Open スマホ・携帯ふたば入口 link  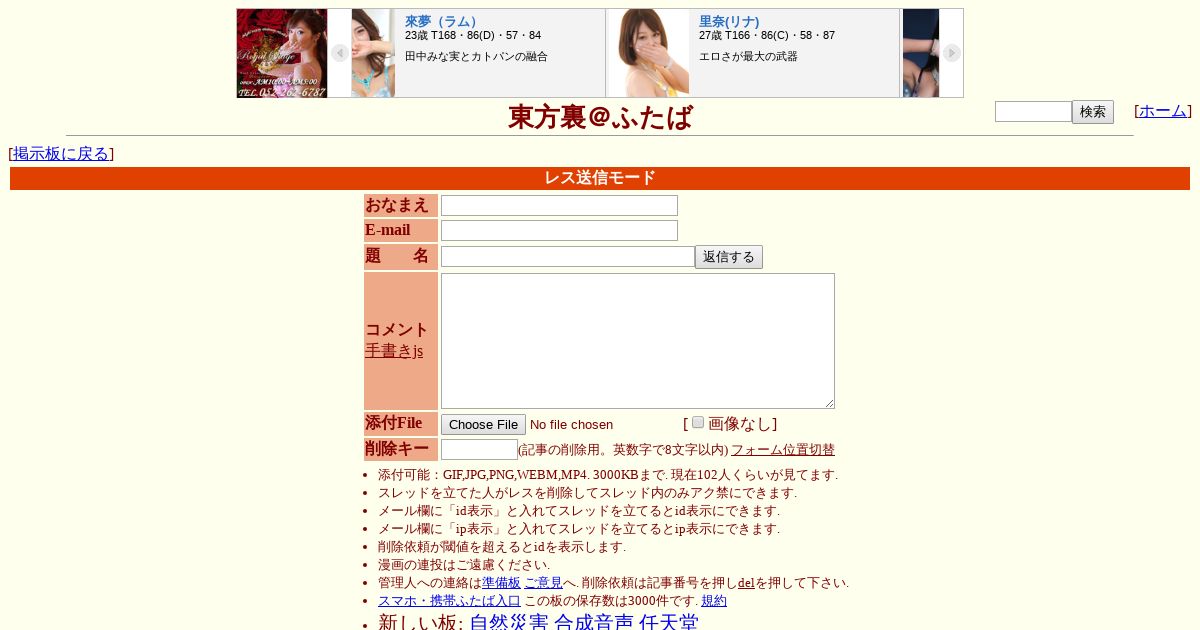[x=449, y=601]
